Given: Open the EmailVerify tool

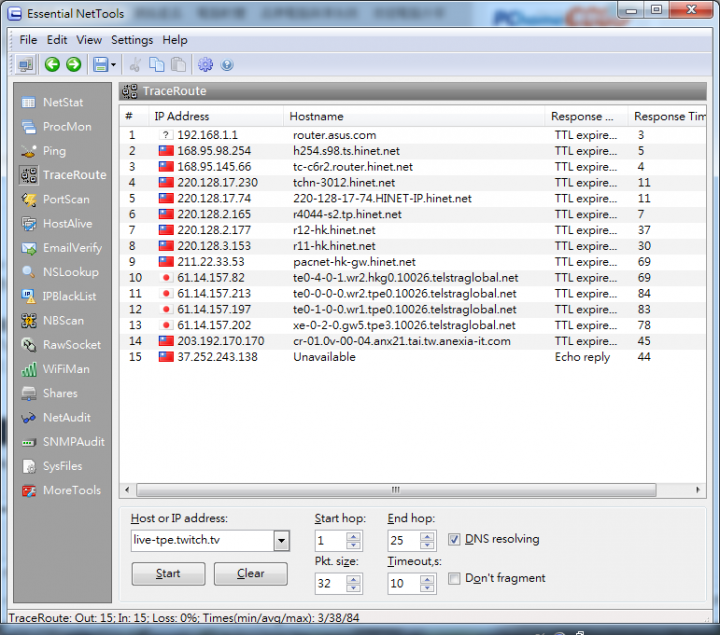Looking at the screenshot, I should pyautogui.click(x=62, y=248).
